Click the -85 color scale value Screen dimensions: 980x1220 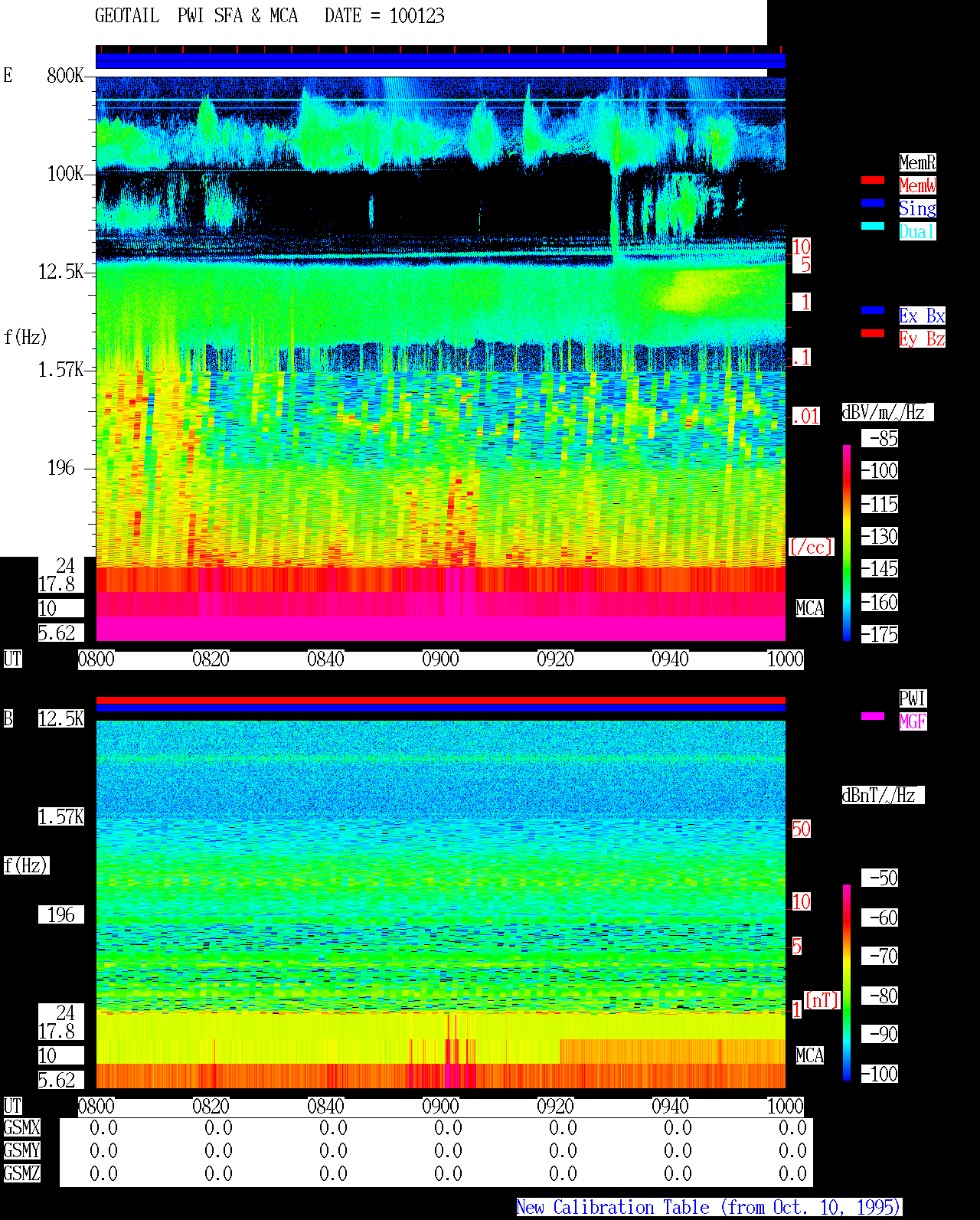tap(880, 438)
